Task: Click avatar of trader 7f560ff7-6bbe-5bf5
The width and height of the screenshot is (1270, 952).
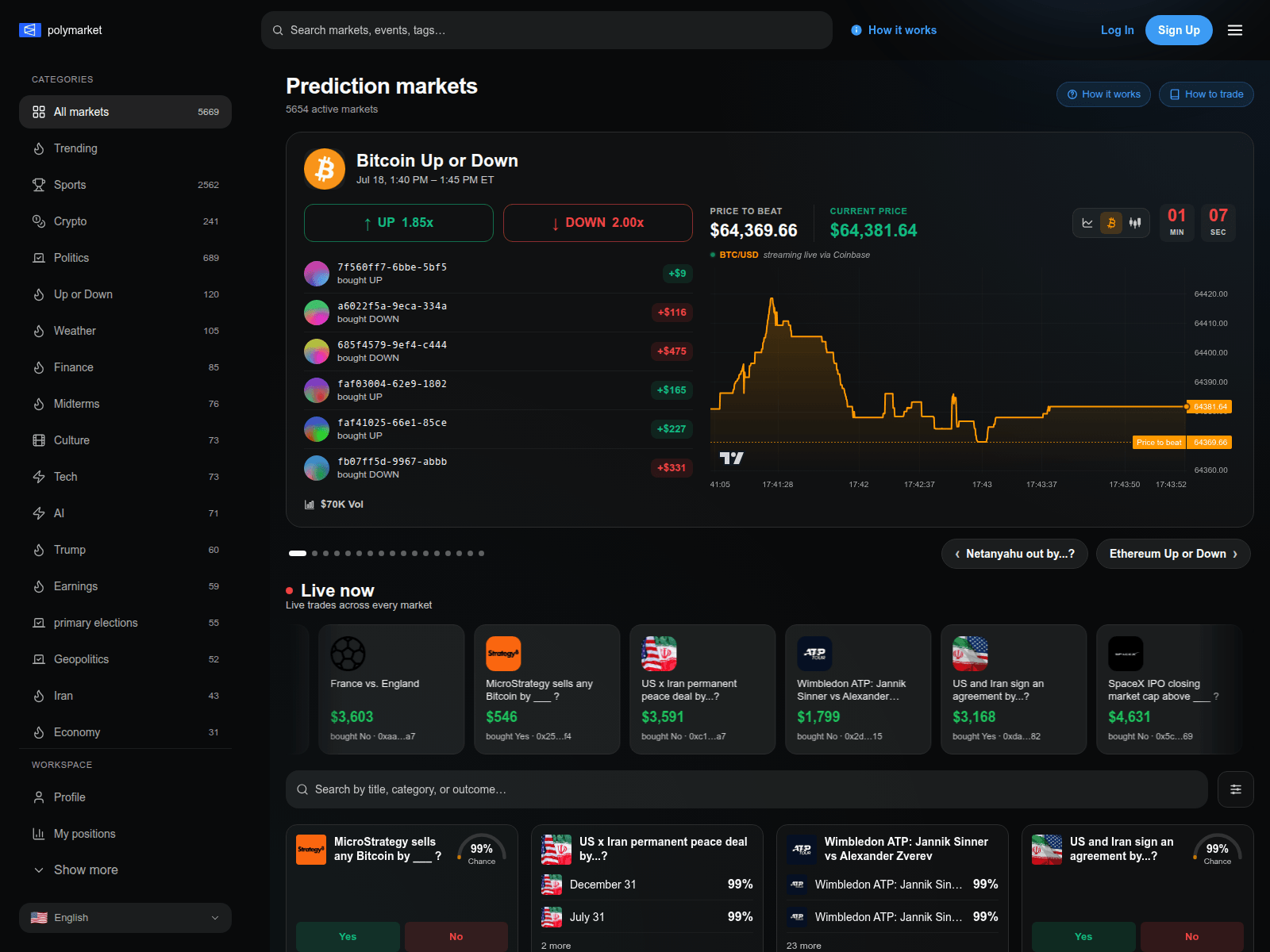Action: [317, 274]
